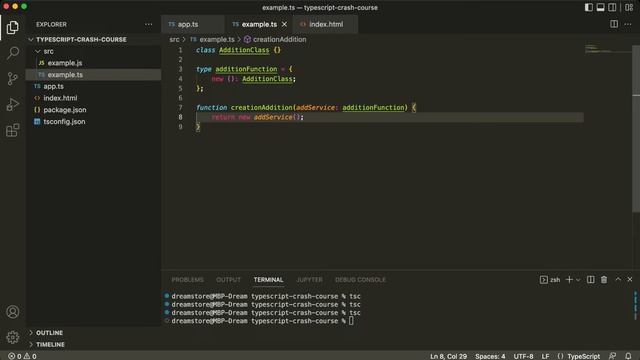Switch to the JUPYTER panel tab
The height and width of the screenshot is (360, 640).
pos(309,280)
